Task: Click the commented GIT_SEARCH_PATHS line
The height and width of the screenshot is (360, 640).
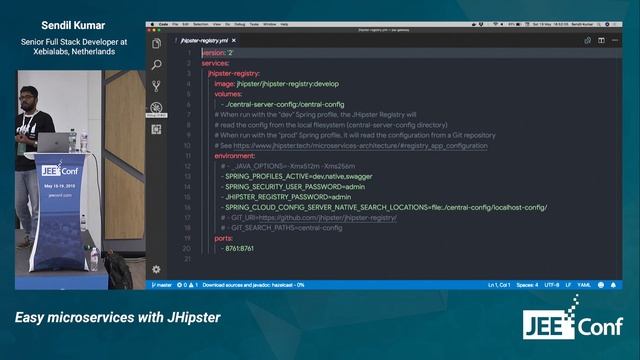Action: pyautogui.click(x=282, y=228)
